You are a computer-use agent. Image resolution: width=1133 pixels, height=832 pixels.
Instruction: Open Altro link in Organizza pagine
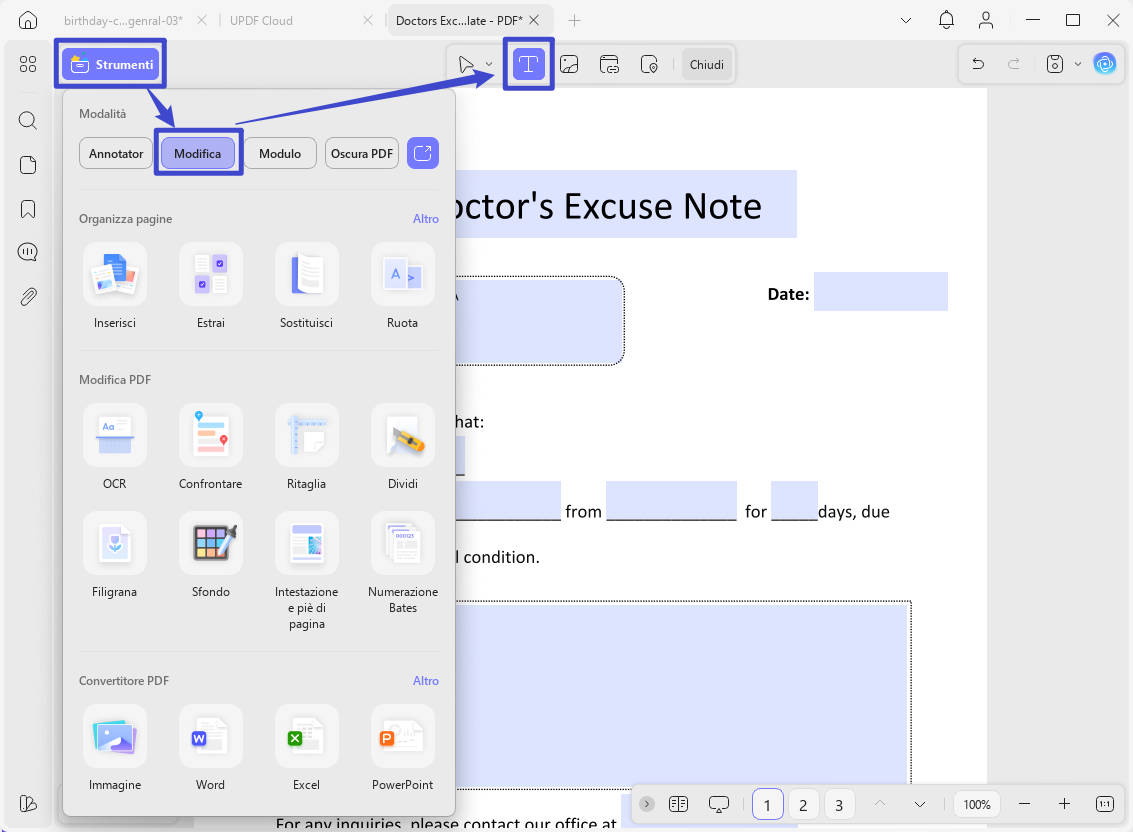pos(426,218)
